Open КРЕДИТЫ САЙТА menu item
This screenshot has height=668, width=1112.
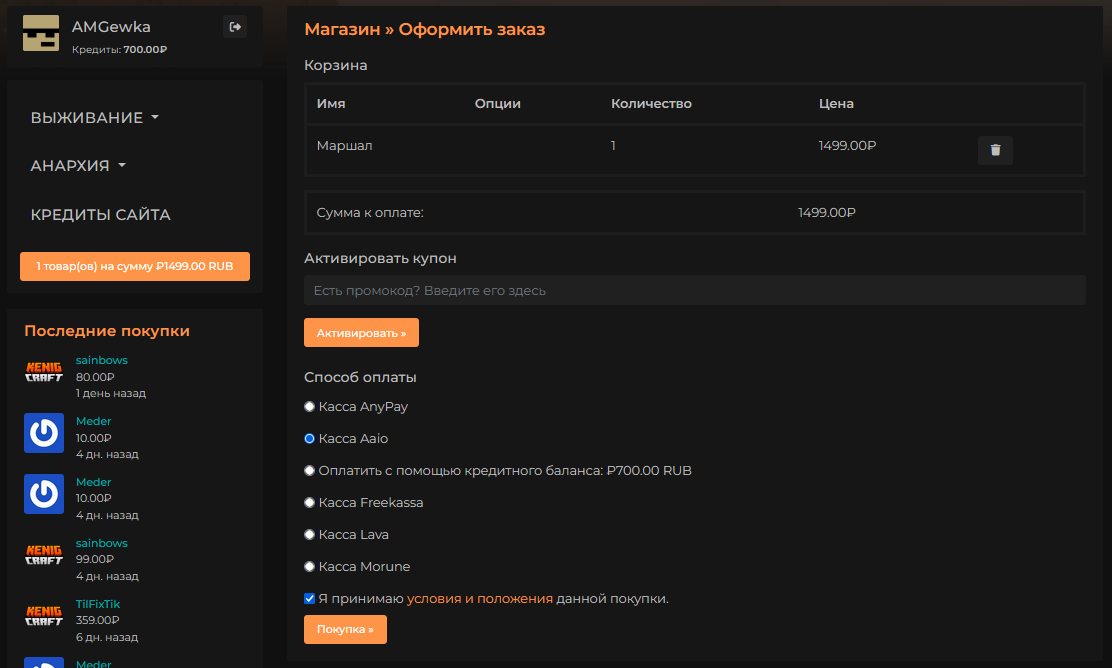pos(100,215)
